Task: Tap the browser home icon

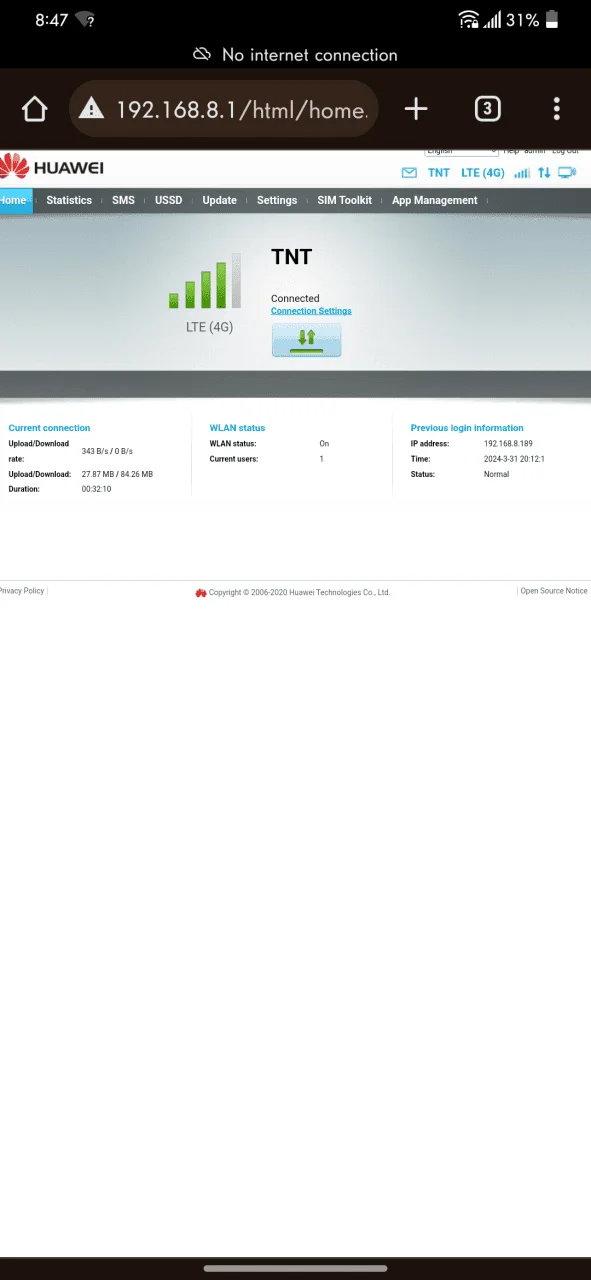Action: click(x=35, y=109)
